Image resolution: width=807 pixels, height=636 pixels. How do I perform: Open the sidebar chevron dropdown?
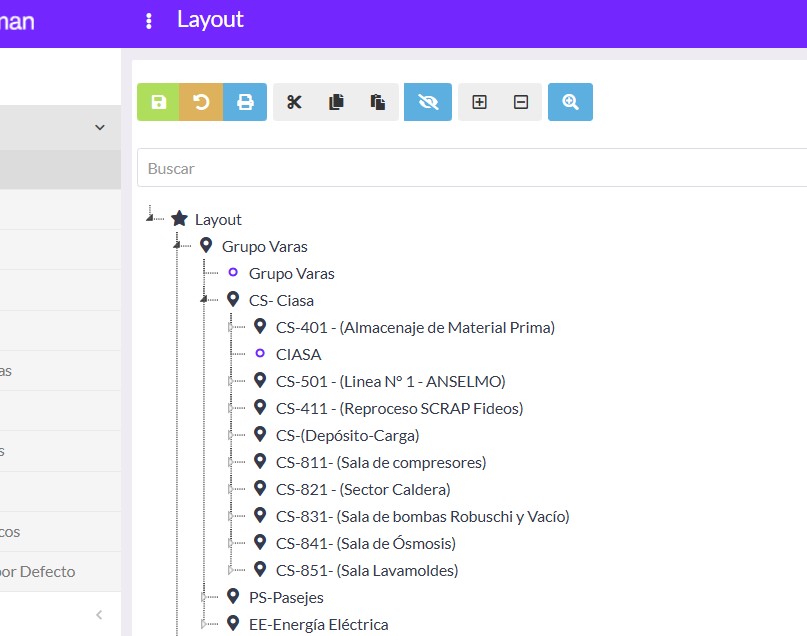[x=99, y=127]
